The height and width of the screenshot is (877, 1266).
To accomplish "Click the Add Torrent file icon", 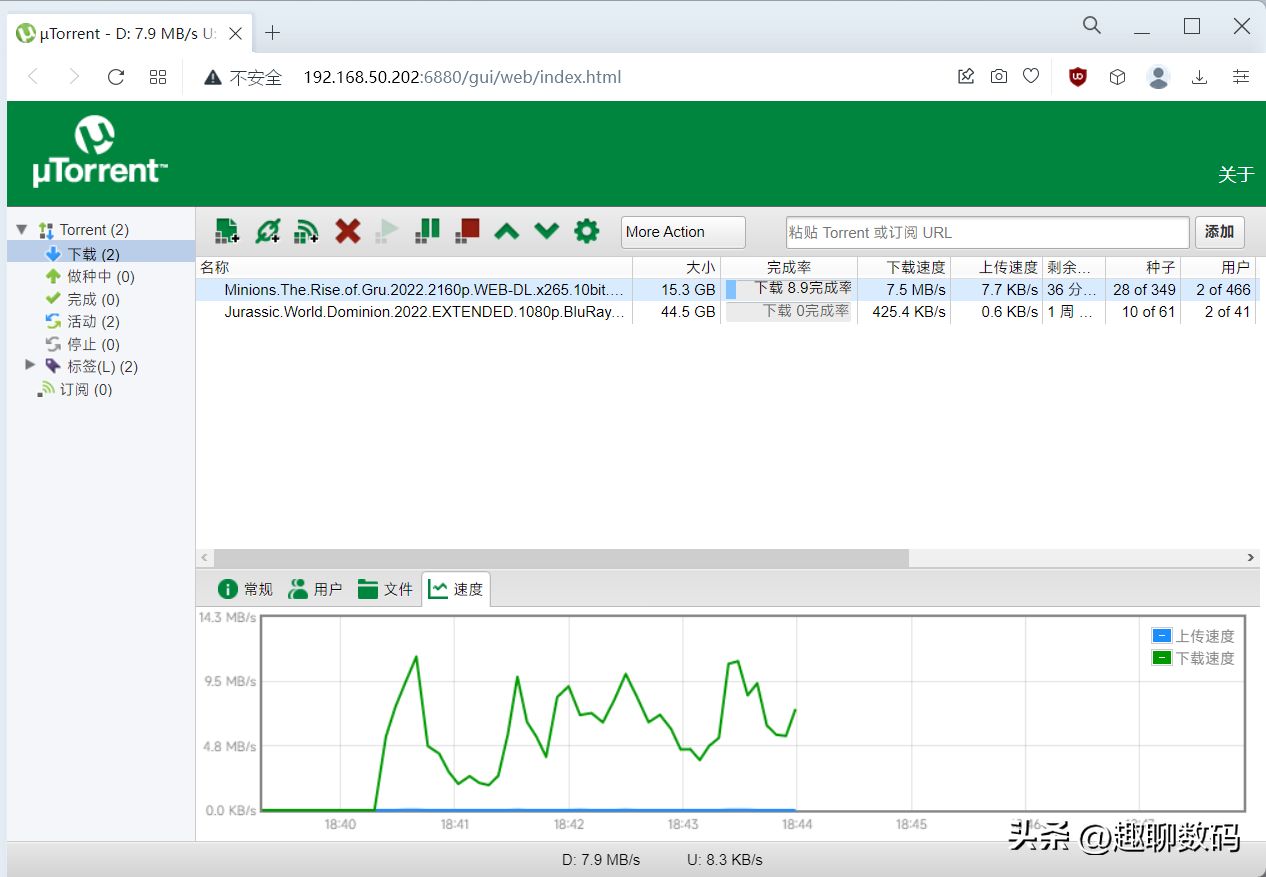I will click(228, 231).
